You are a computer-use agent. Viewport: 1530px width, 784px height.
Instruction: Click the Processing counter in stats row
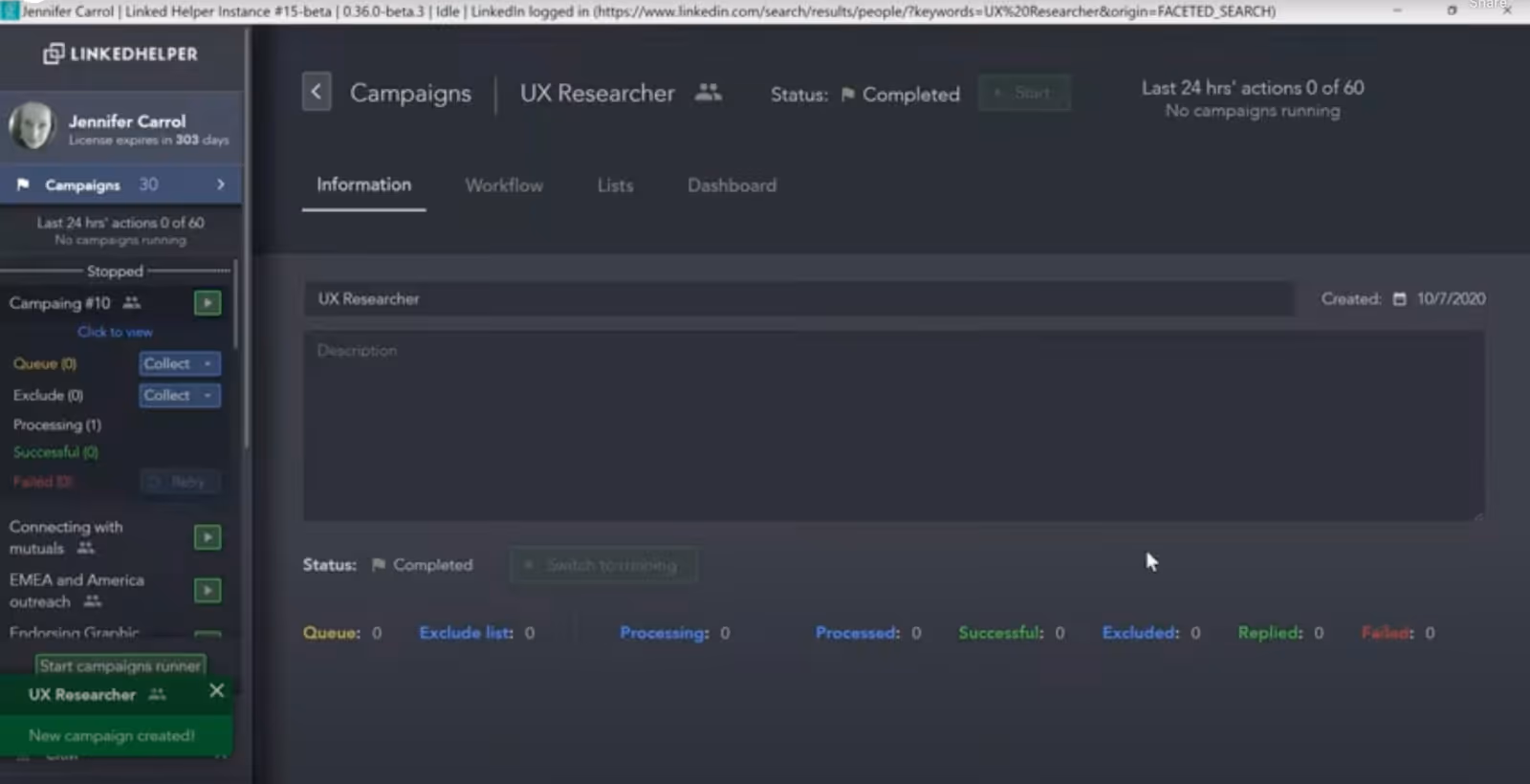[x=675, y=633]
